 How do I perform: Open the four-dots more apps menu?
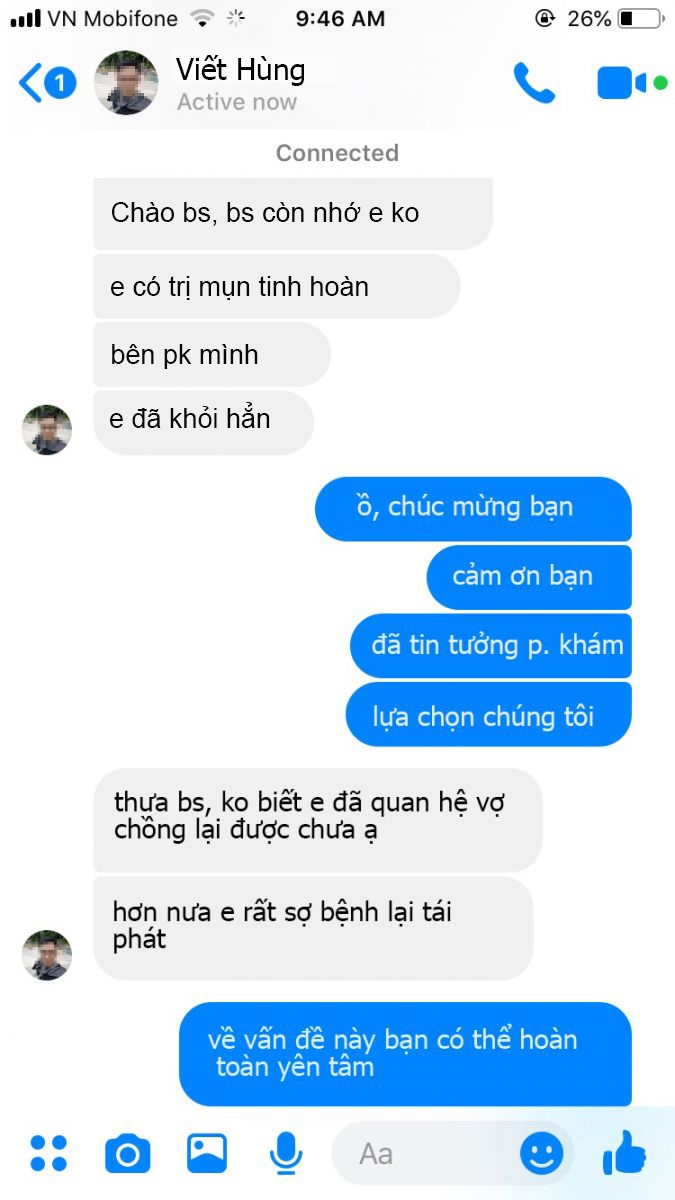click(x=48, y=1153)
